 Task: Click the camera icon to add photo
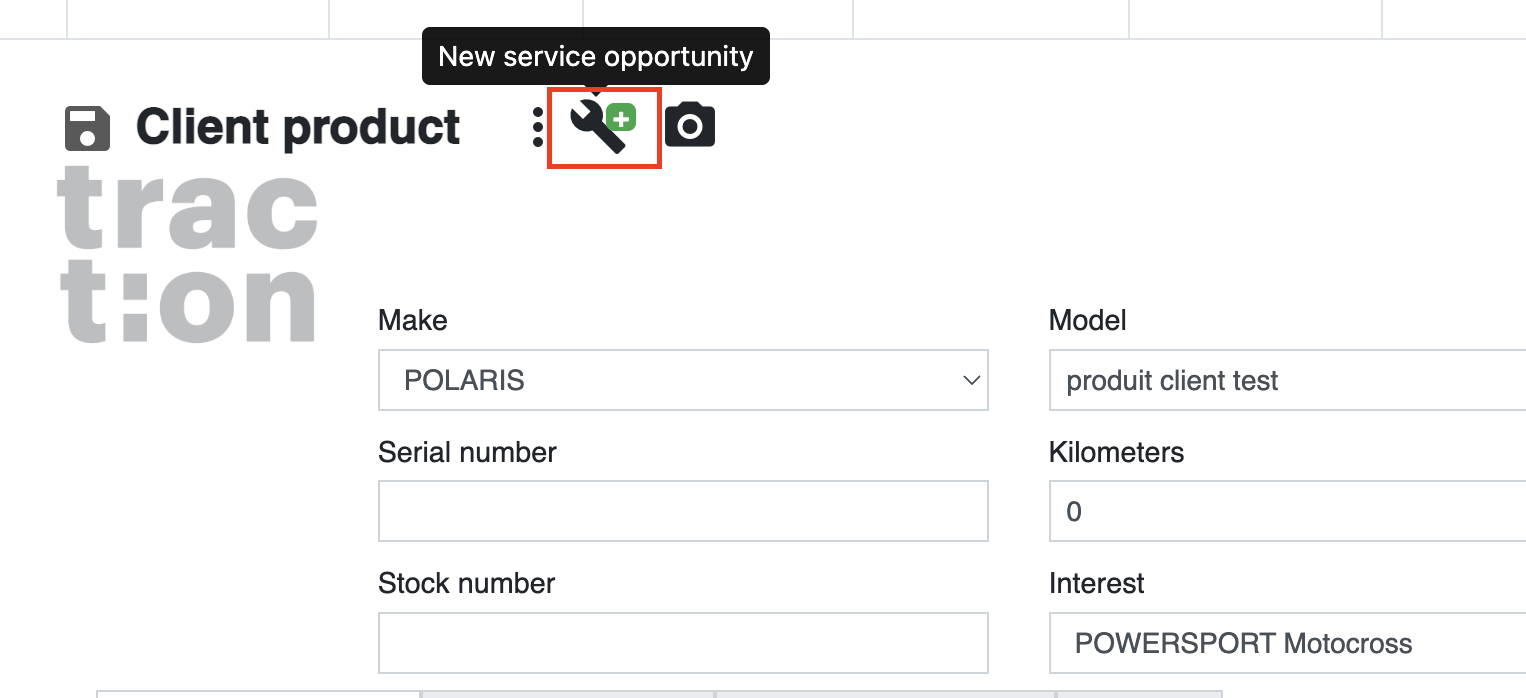[690, 126]
